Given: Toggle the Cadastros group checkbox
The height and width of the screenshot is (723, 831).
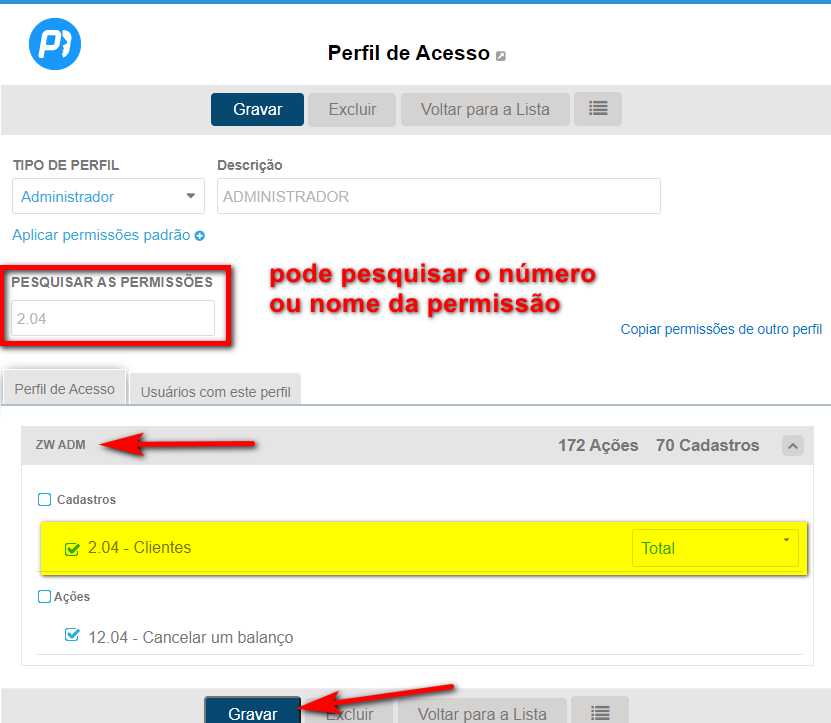Looking at the screenshot, I should tap(44, 499).
